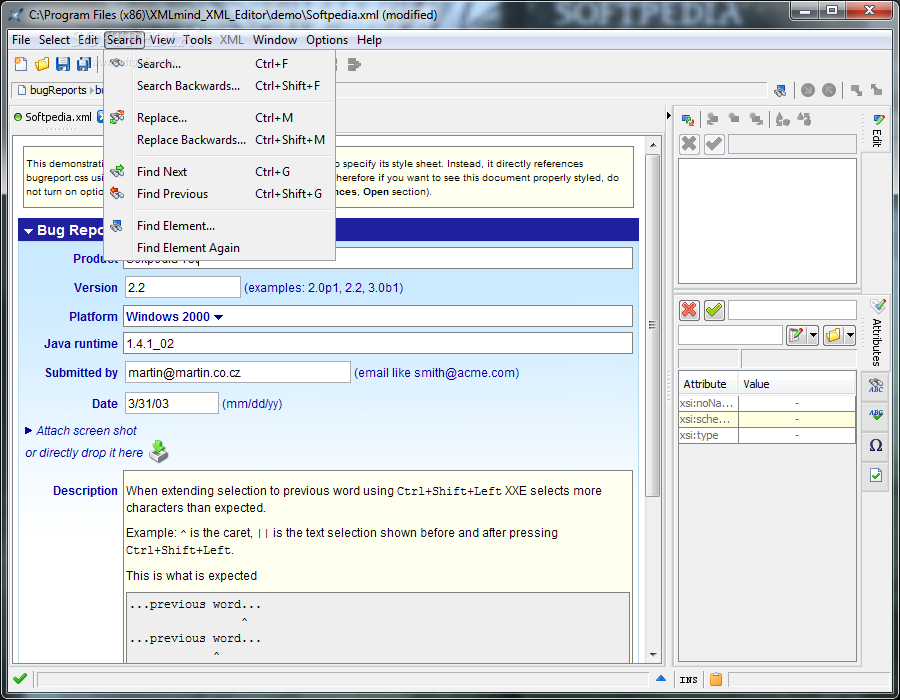Image resolution: width=900 pixels, height=700 pixels.
Task: Click the red X to cancel attribute edit
Action: 689,310
